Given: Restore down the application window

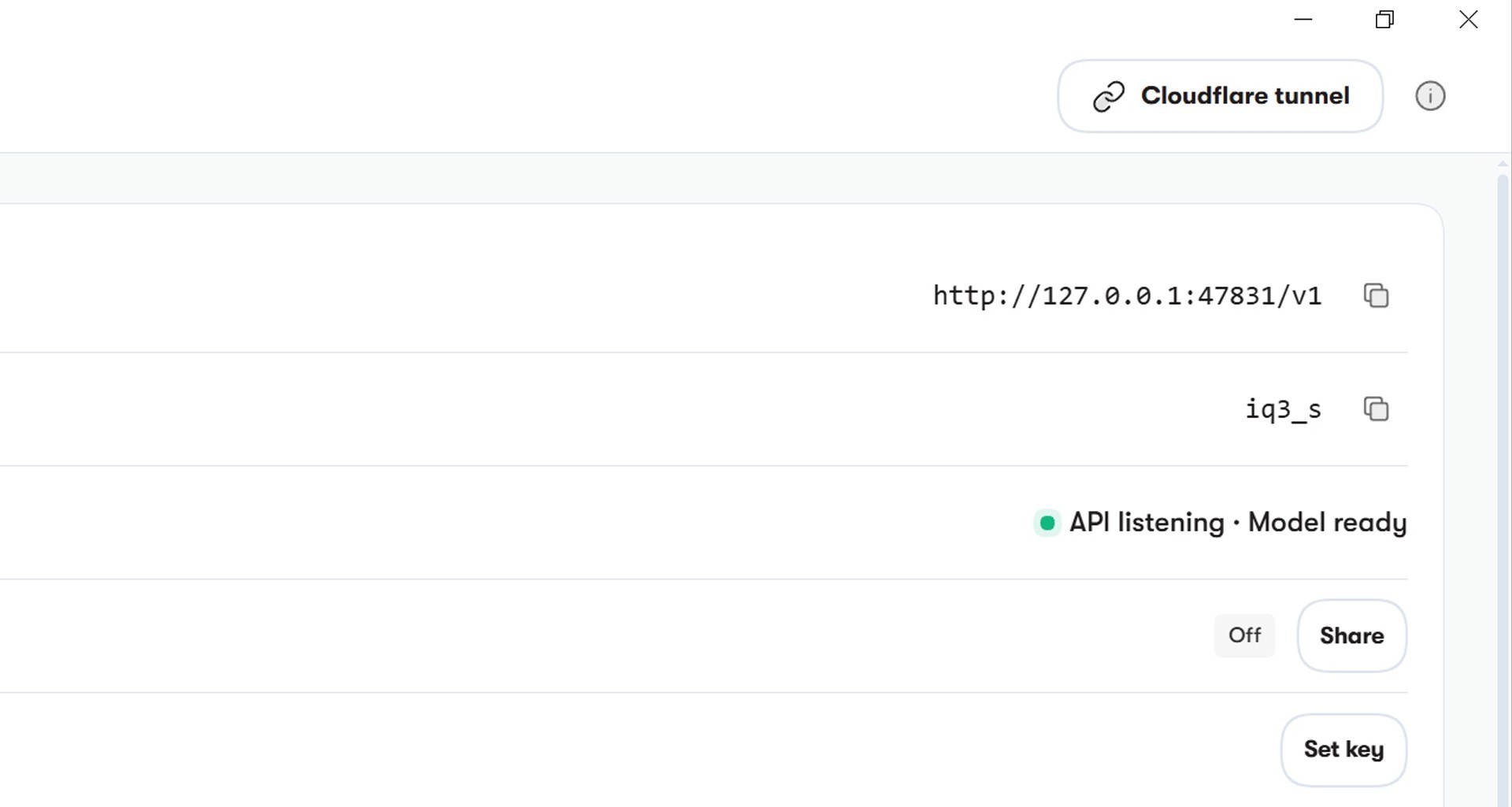Looking at the screenshot, I should pyautogui.click(x=1385, y=20).
